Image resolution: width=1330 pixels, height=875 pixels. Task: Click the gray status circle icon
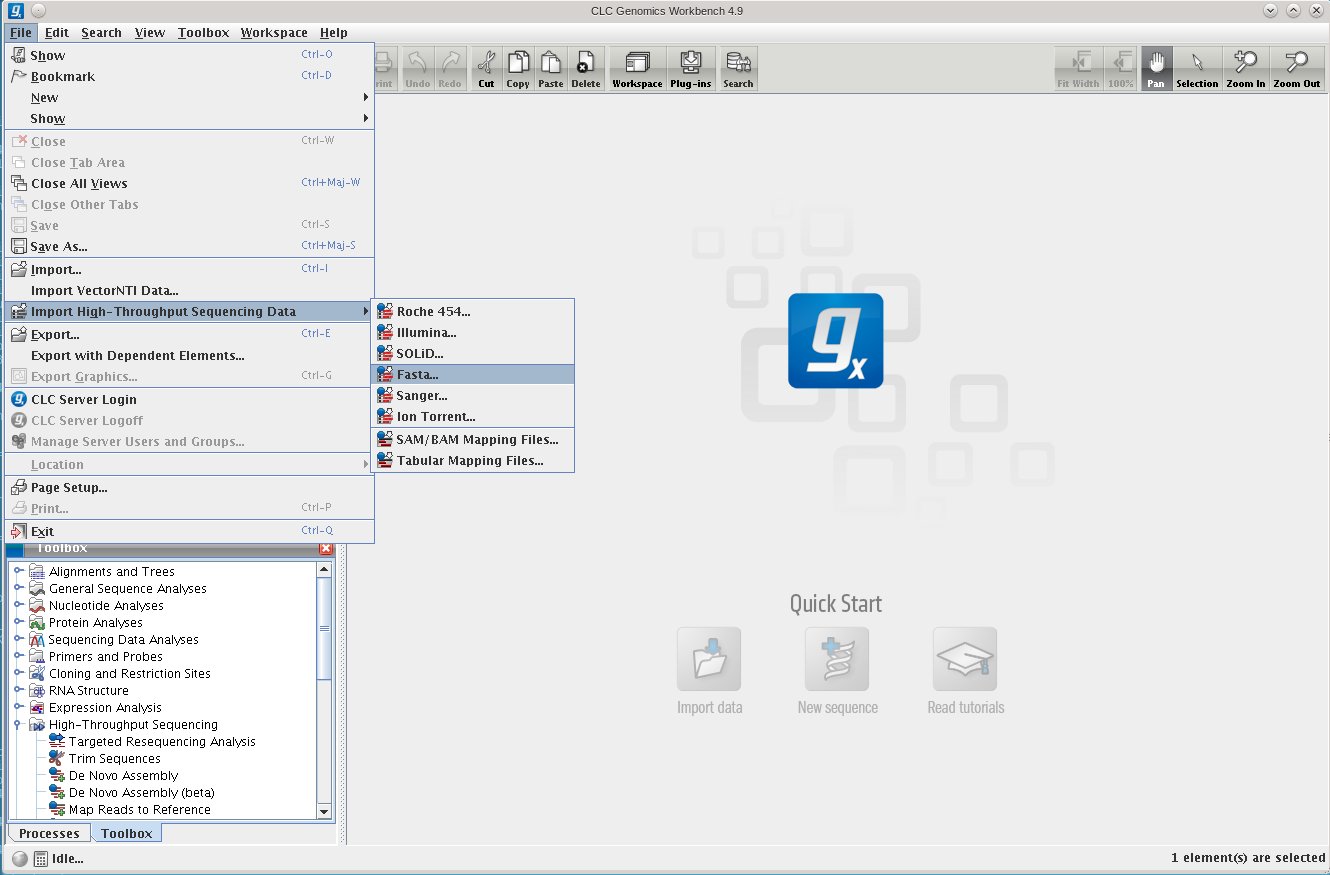coord(20,858)
